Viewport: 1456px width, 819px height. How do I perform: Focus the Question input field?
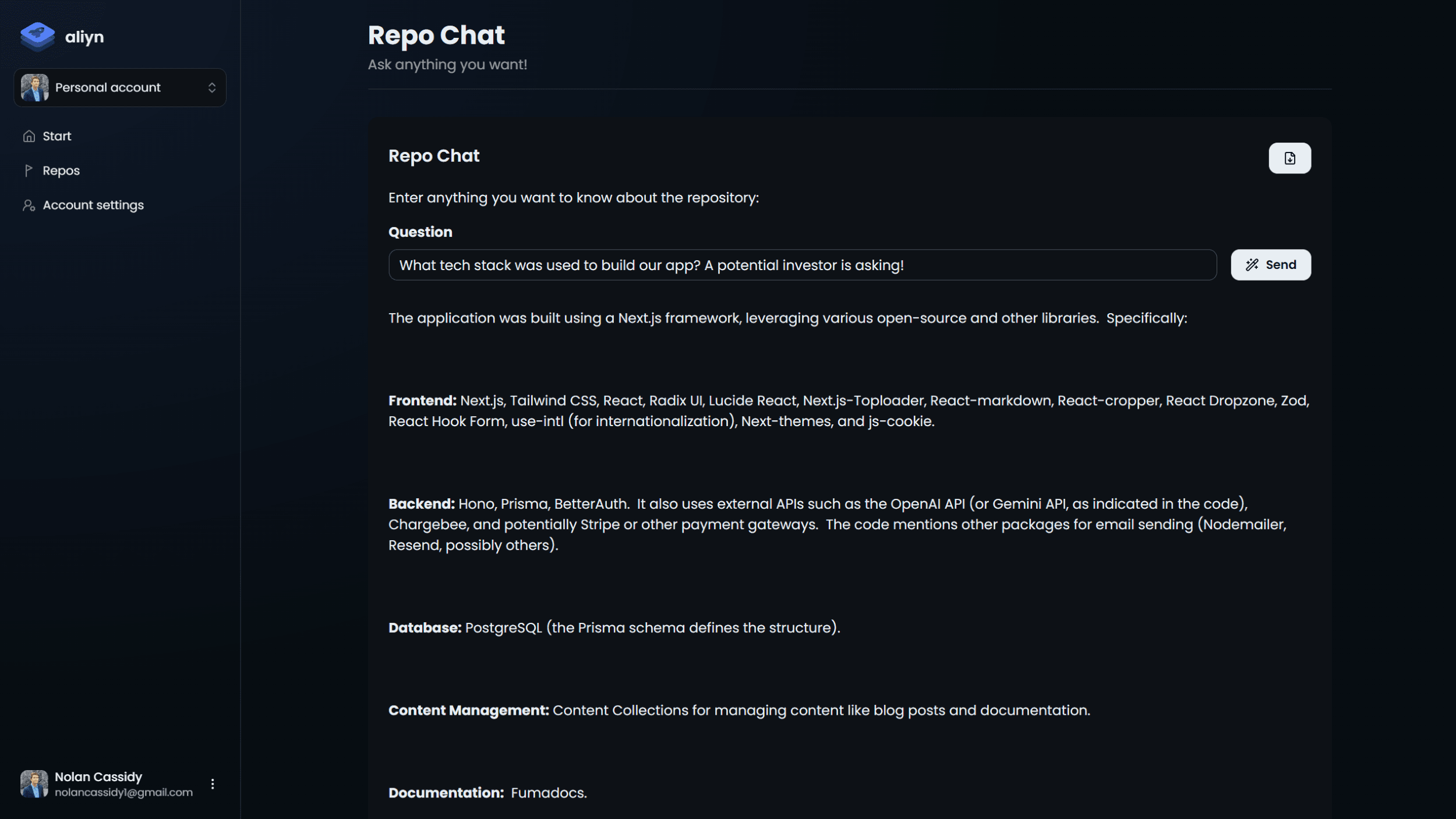click(803, 265)
